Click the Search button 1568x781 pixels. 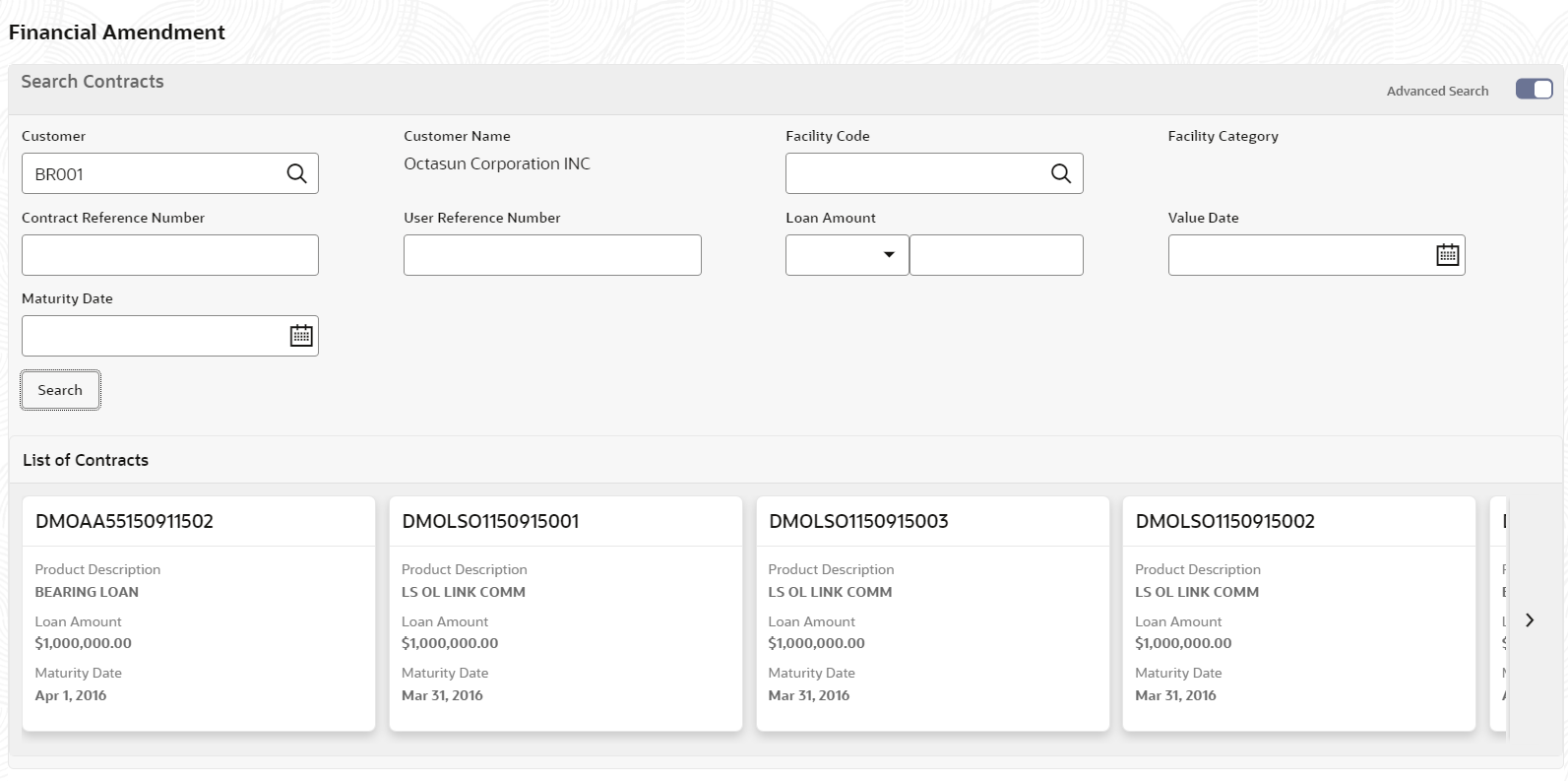60,390
